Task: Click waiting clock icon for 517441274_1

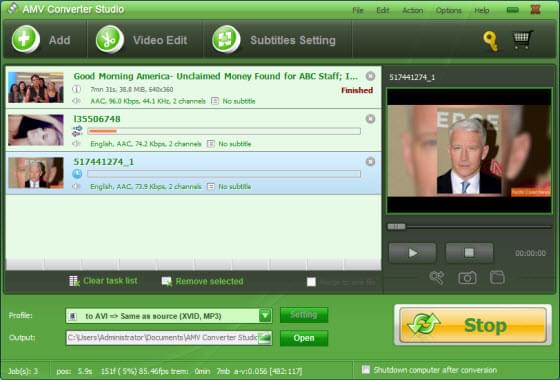Action: click(77, 174)
